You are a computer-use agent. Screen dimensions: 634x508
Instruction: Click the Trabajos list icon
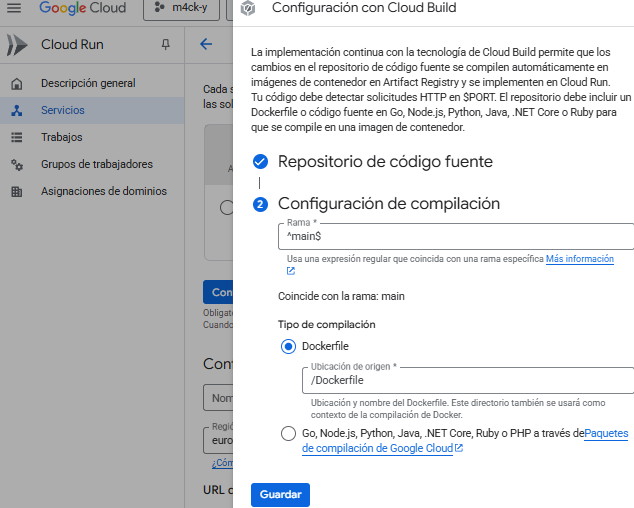click(x=17, y=138)
